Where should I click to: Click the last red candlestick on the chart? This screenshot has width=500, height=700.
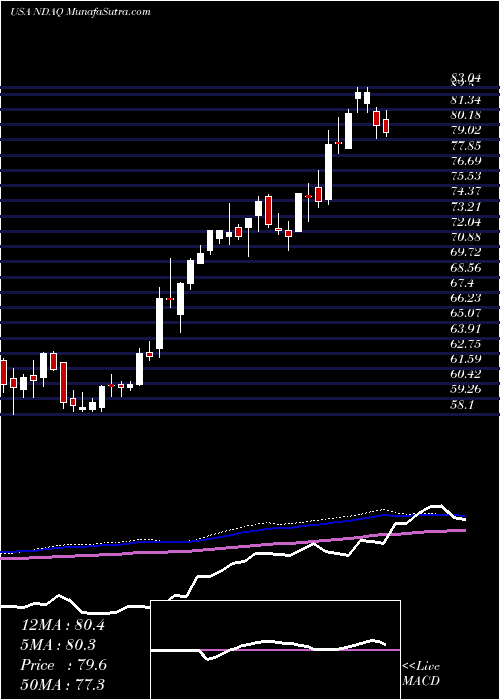[386, 125]
